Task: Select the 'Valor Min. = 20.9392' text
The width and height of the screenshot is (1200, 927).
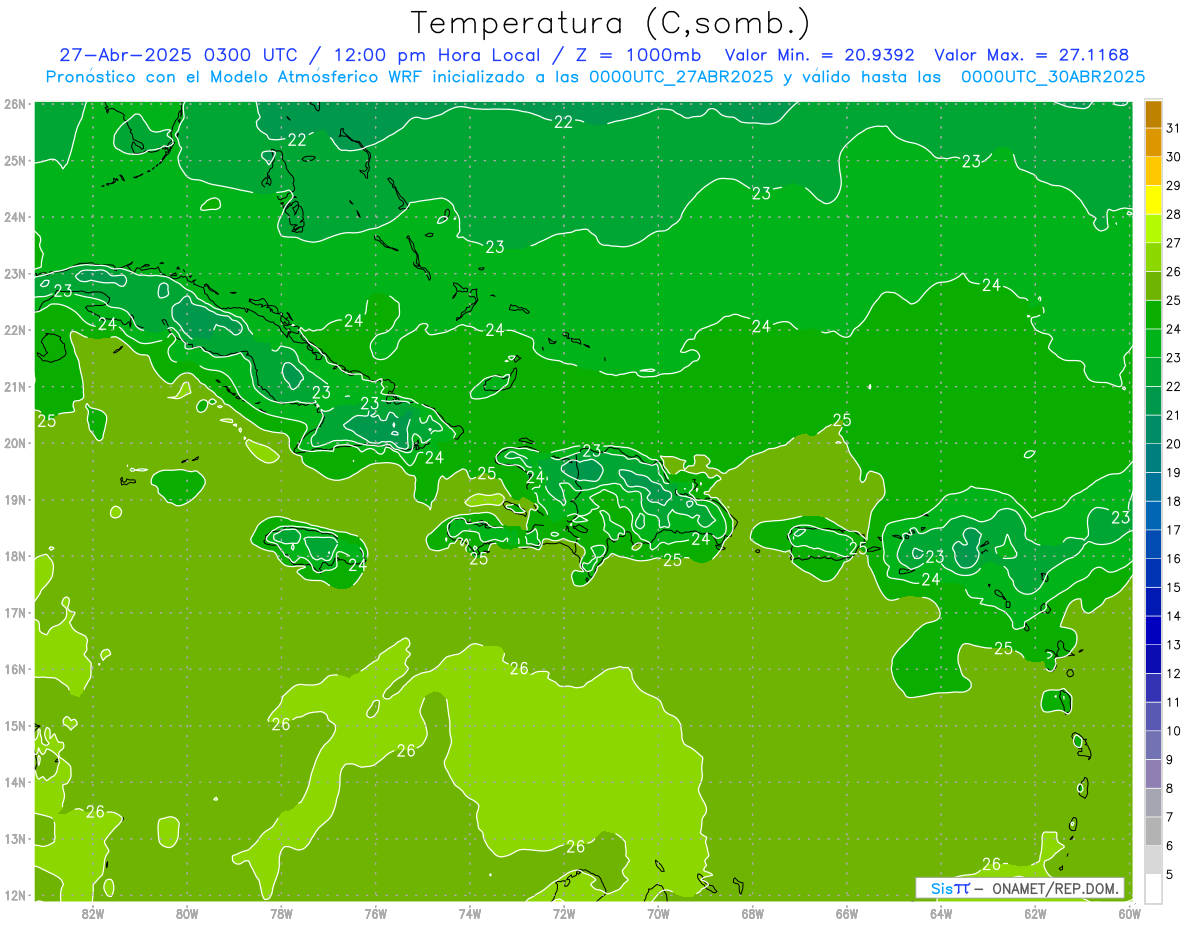Action: click(820, 55)
